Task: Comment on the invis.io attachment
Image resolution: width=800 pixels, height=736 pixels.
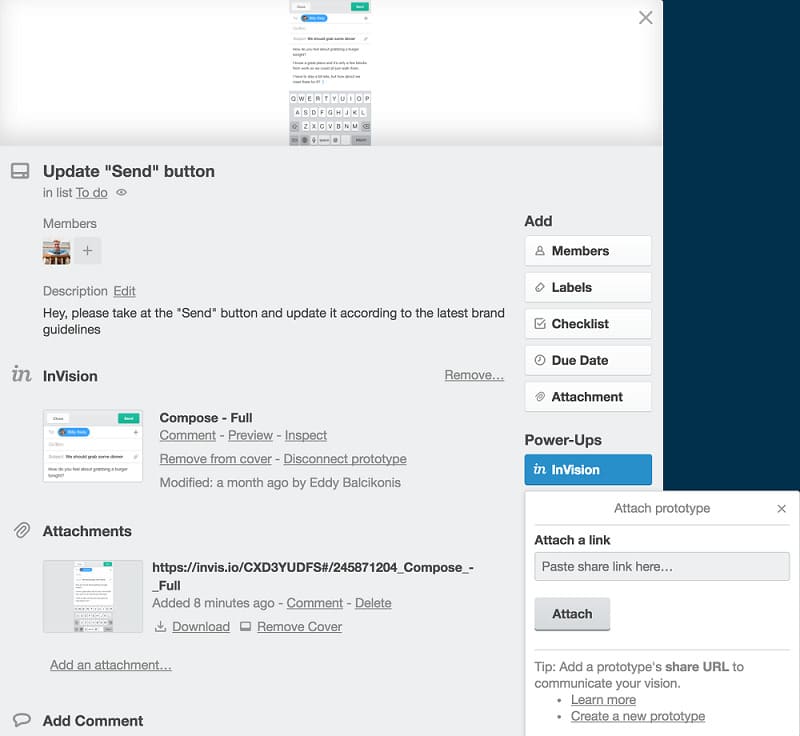Action: pyautogui.click(x=314, y=603)
